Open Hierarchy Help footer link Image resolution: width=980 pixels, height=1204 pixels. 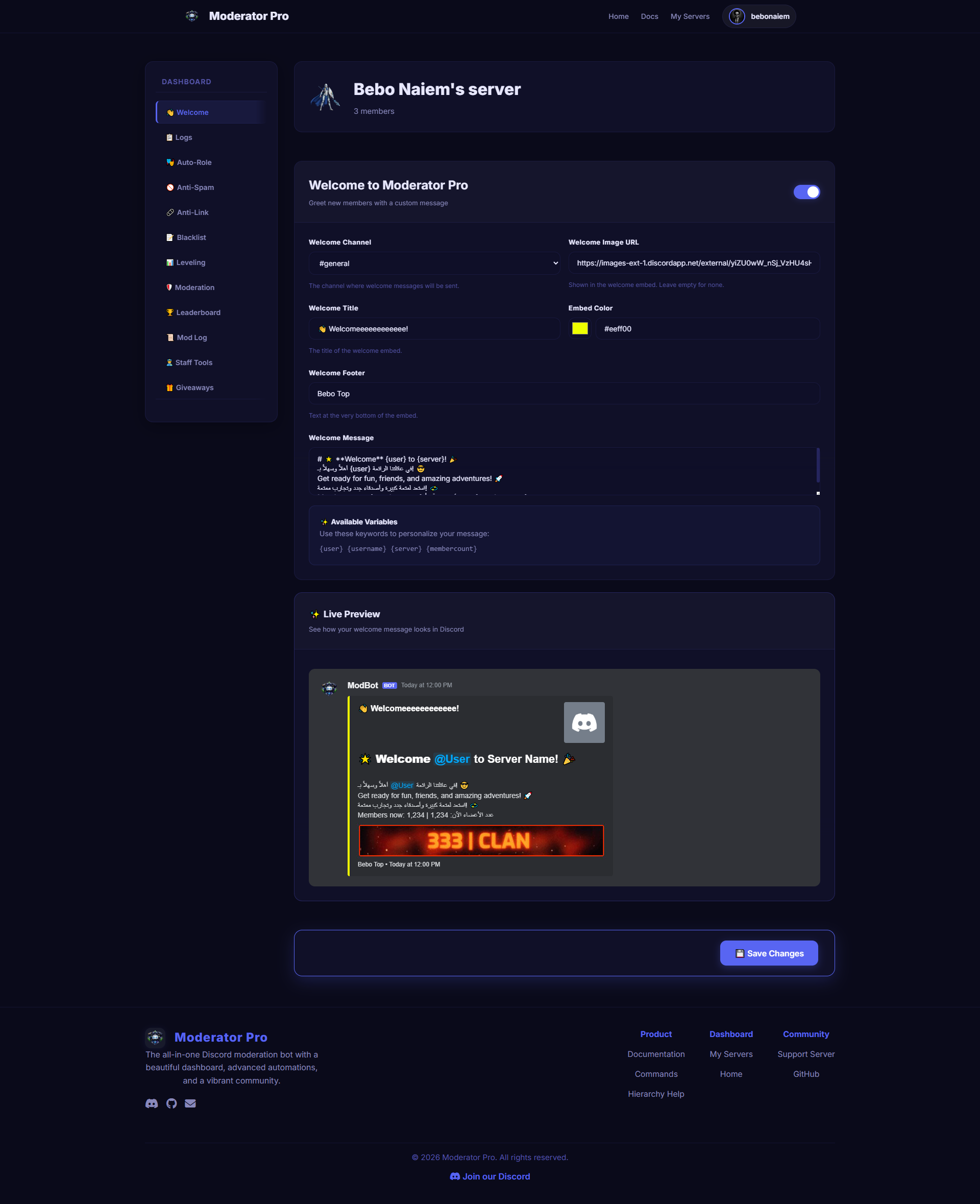click(656, 1094)
